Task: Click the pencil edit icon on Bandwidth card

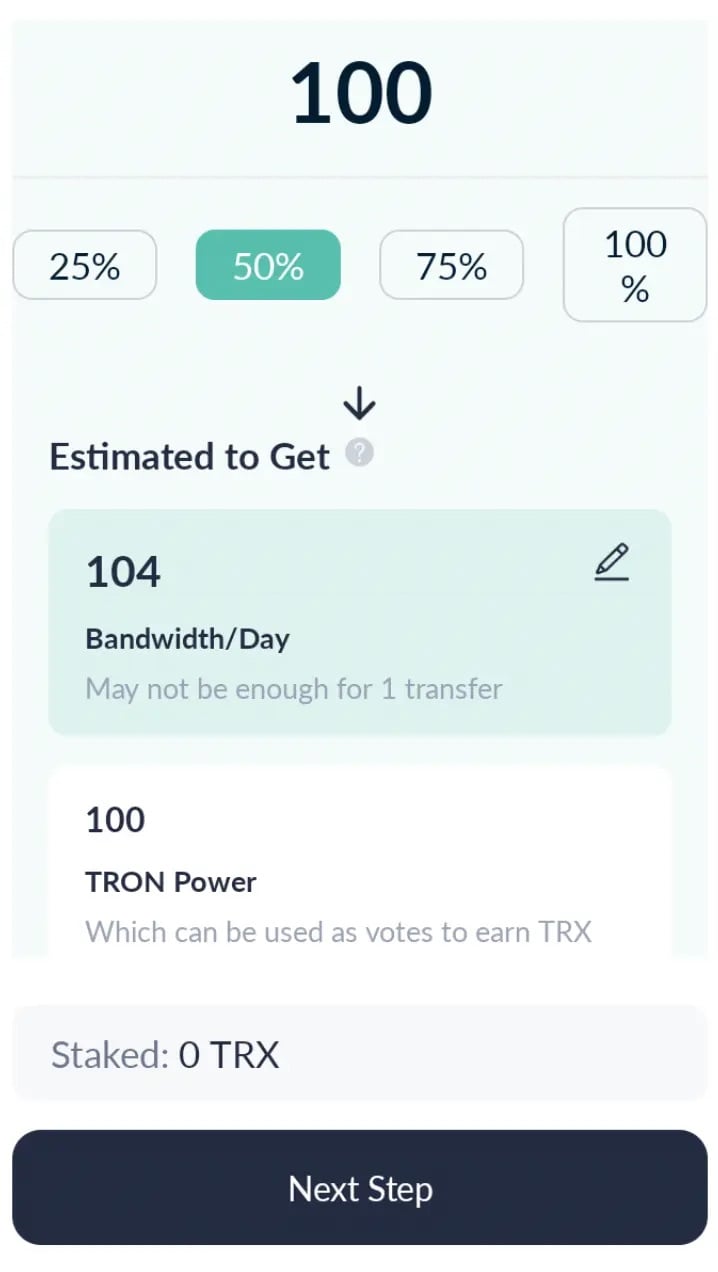Action: click(611, 562)
